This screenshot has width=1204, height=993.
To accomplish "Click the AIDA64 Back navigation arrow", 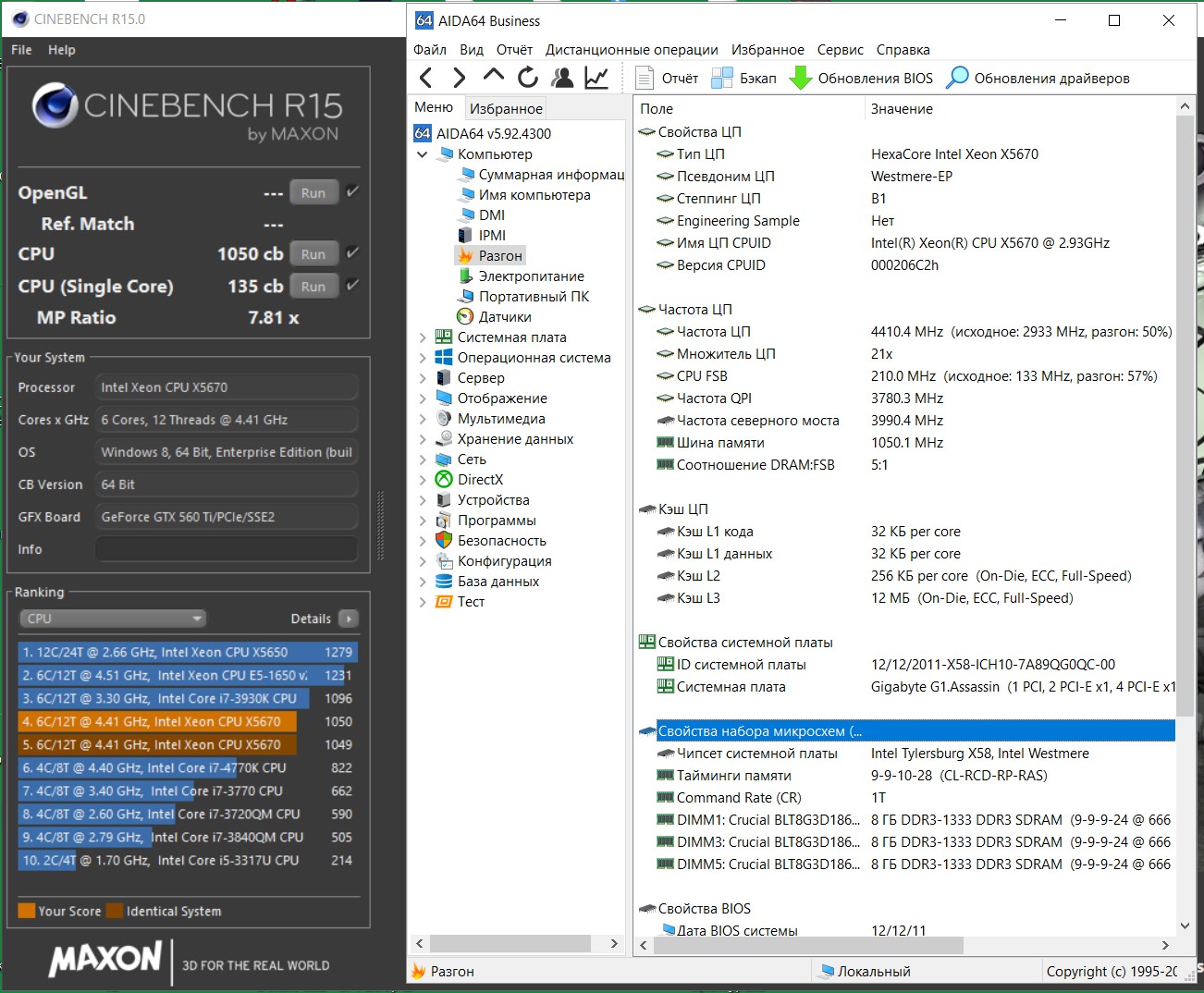I will [x=426, y=78].
